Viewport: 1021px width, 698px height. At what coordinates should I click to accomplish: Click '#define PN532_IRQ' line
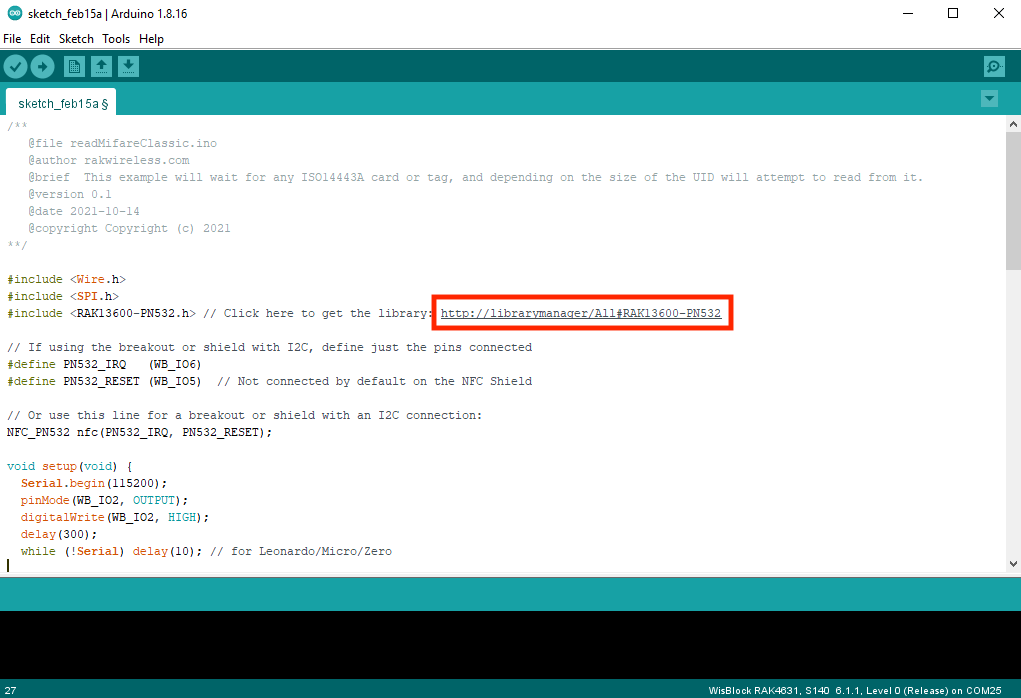tap(104, 364)
